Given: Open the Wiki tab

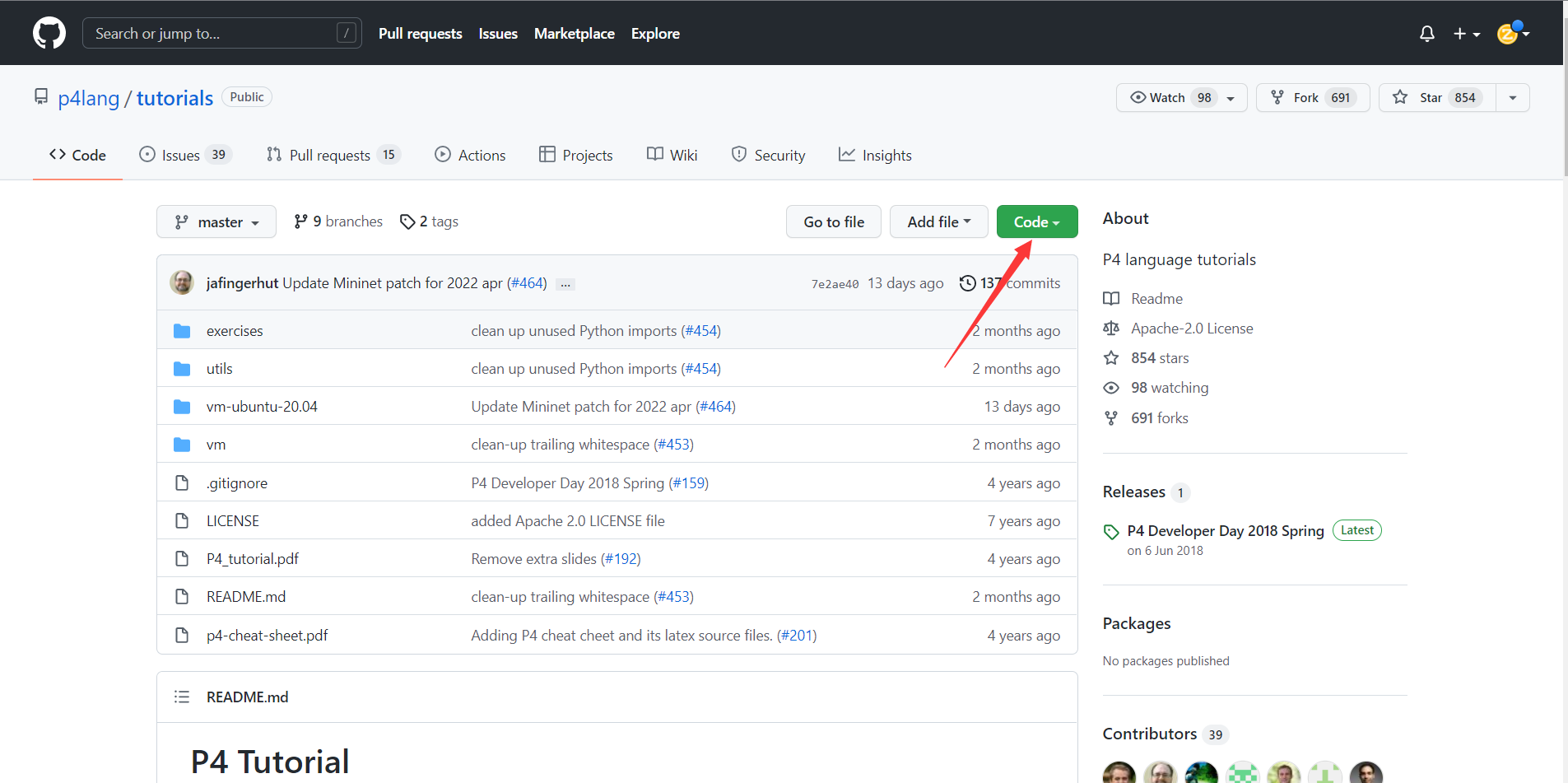Looking at the screenshot, I should click(672, 155).
